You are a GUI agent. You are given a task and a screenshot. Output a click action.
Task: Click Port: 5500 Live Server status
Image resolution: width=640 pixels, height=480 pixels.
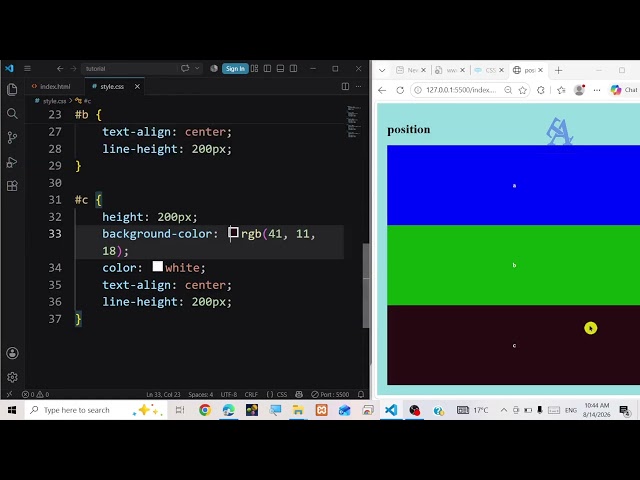[330, 394]
